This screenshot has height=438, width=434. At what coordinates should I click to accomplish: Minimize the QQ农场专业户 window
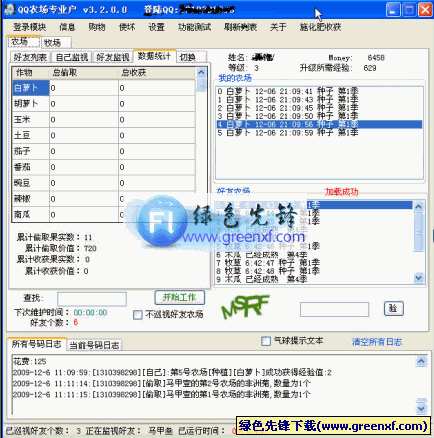click(x=393, y=10)
